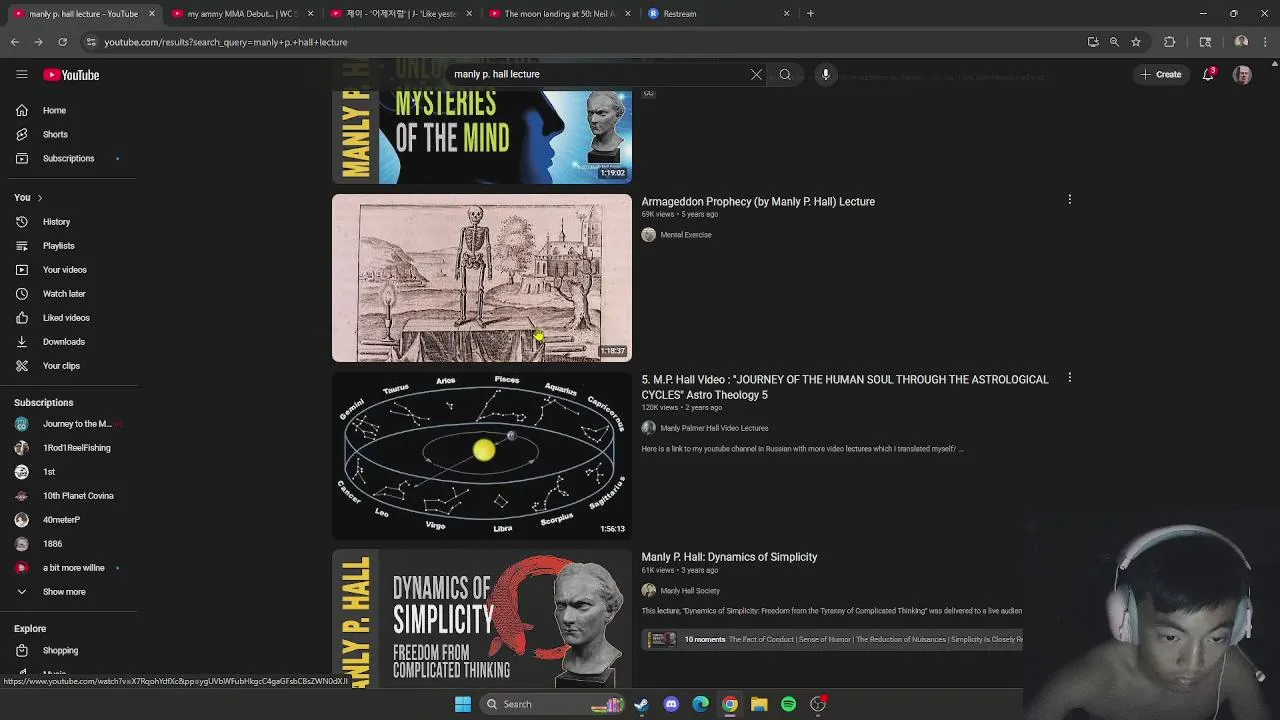Switch to the my ammy MMA Debut tab
The width and height of the screenshot is (1280, 720).
tap(243, 14)
